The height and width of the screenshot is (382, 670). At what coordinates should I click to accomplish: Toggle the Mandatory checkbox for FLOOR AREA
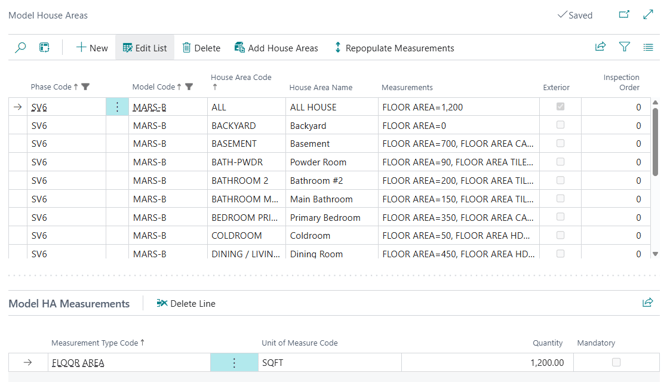tap(616, 362)
